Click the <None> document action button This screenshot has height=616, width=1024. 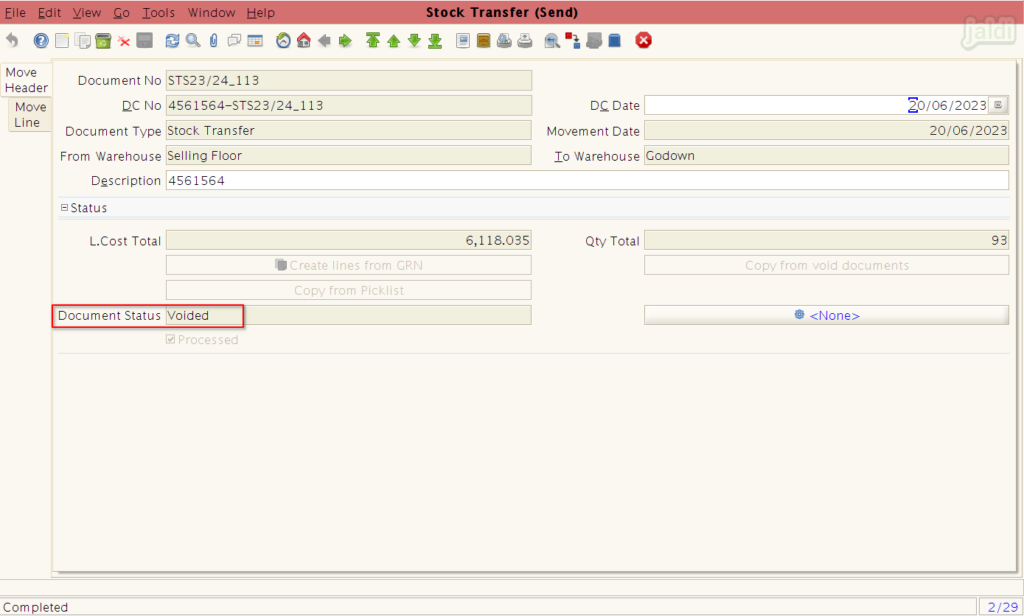click(x=826, y=315)
